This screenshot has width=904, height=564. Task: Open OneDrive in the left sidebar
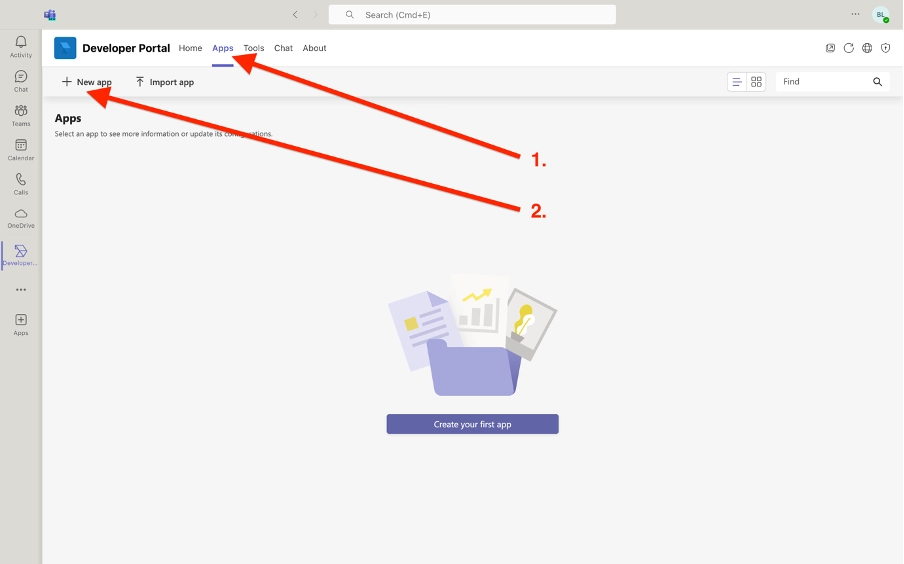pos(21,218)
